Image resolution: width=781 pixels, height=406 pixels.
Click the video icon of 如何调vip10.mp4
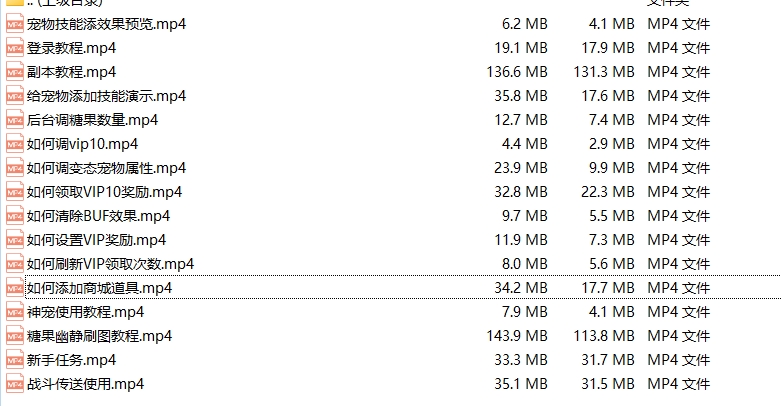14,144
